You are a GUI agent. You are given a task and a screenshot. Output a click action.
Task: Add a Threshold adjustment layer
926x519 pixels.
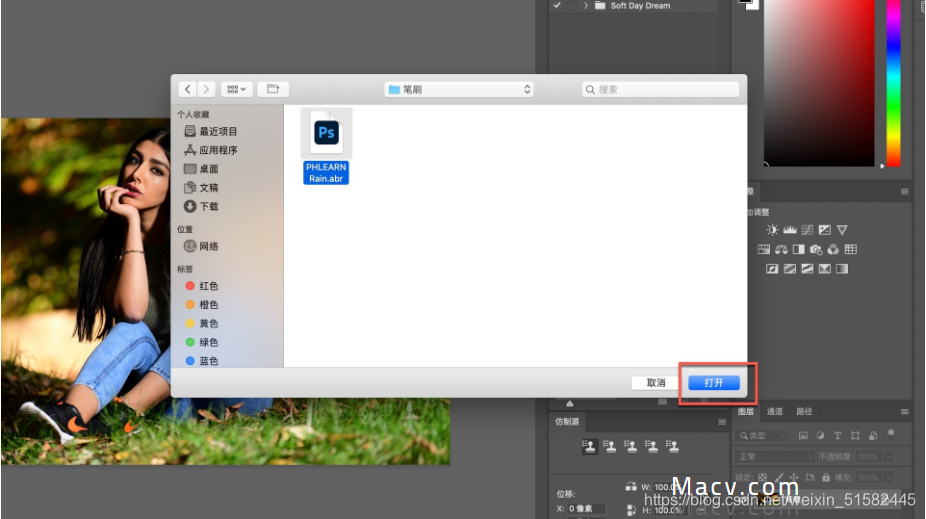[x=807, y=269]
